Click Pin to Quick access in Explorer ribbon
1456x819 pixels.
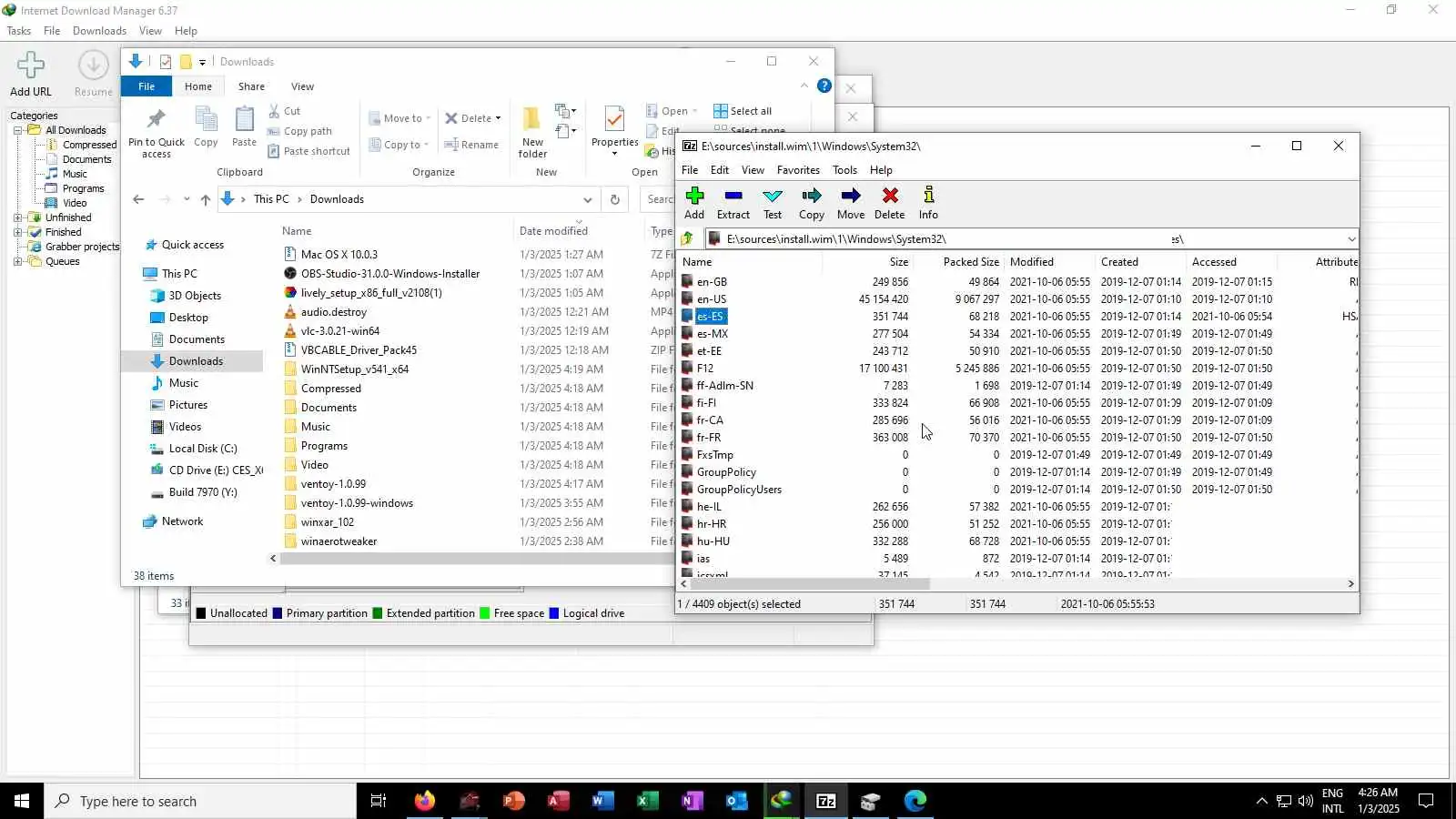(x=157, y=133)
